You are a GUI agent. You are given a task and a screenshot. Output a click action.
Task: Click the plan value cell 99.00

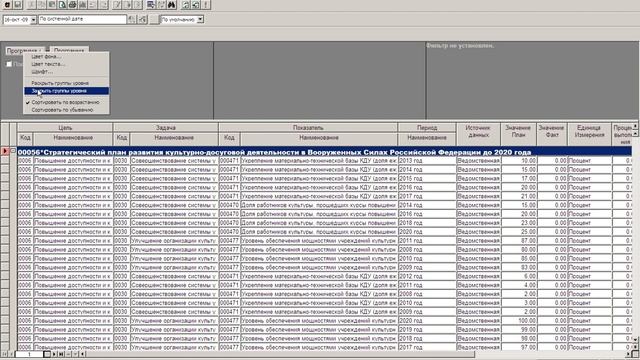point(519,329)
